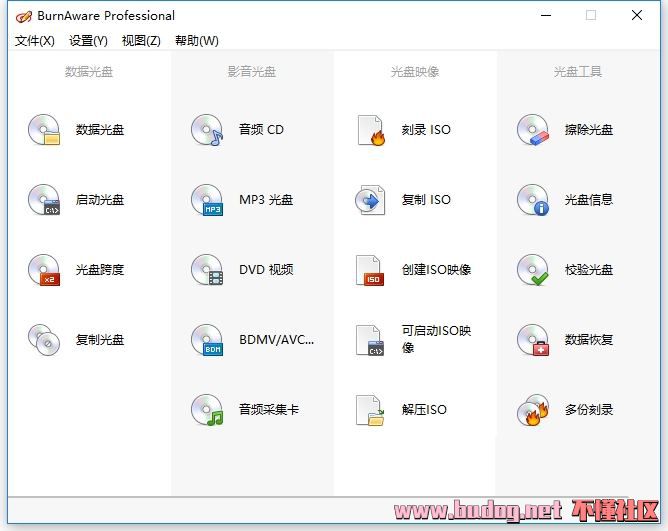Click the gray 数据光盘 column header
The image size is (668, 531).
tap(89, 72)
